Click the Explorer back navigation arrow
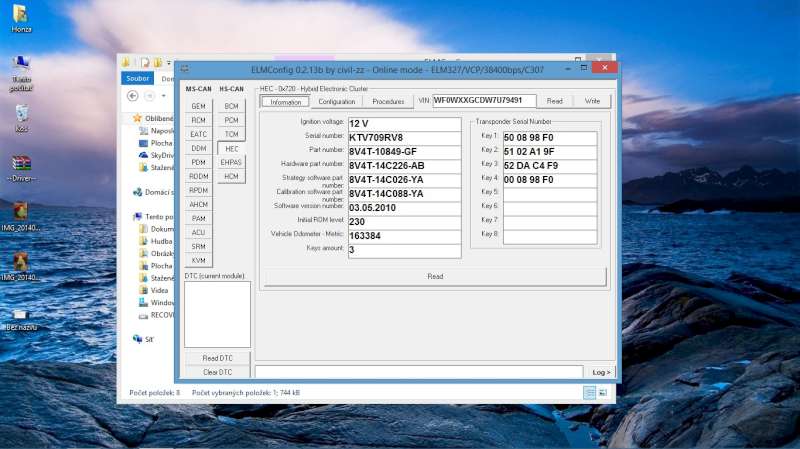The width and height of the screenshot is (800, 449). 132,96
